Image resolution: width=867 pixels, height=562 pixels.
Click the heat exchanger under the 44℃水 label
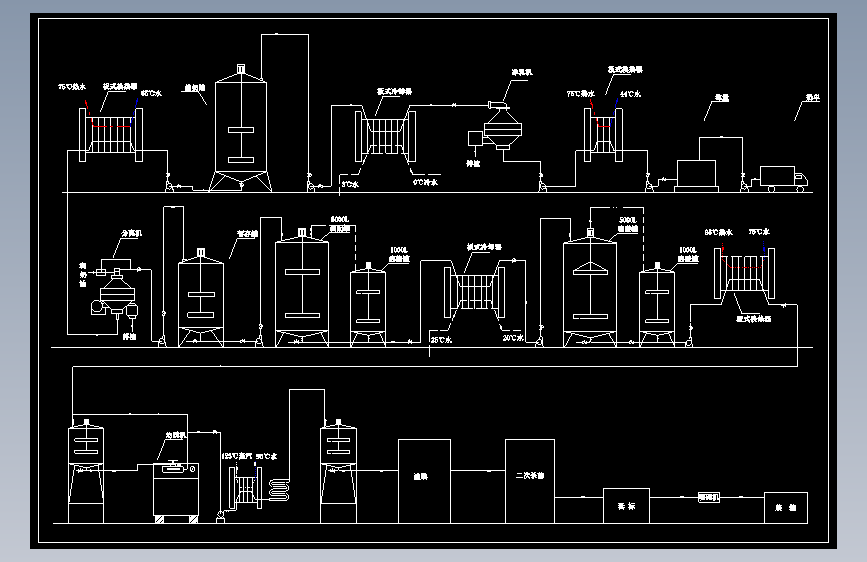tap(603, 134)
